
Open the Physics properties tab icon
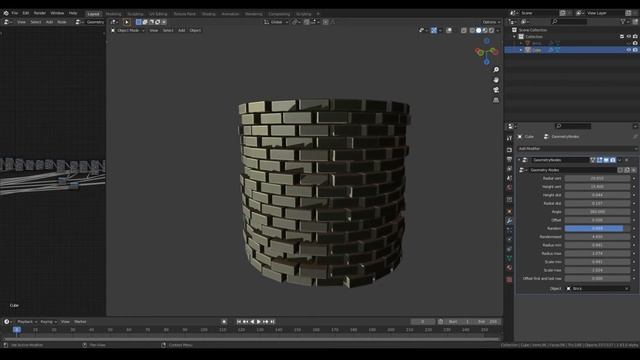pyautogui.click(x=509, y=240)
